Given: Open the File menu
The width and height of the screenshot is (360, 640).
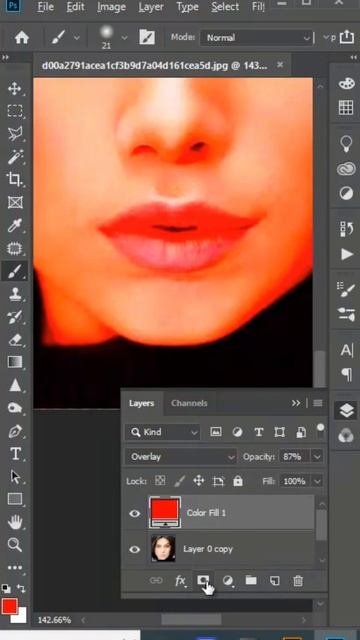Looking at the screenshot, I should 45,7.
